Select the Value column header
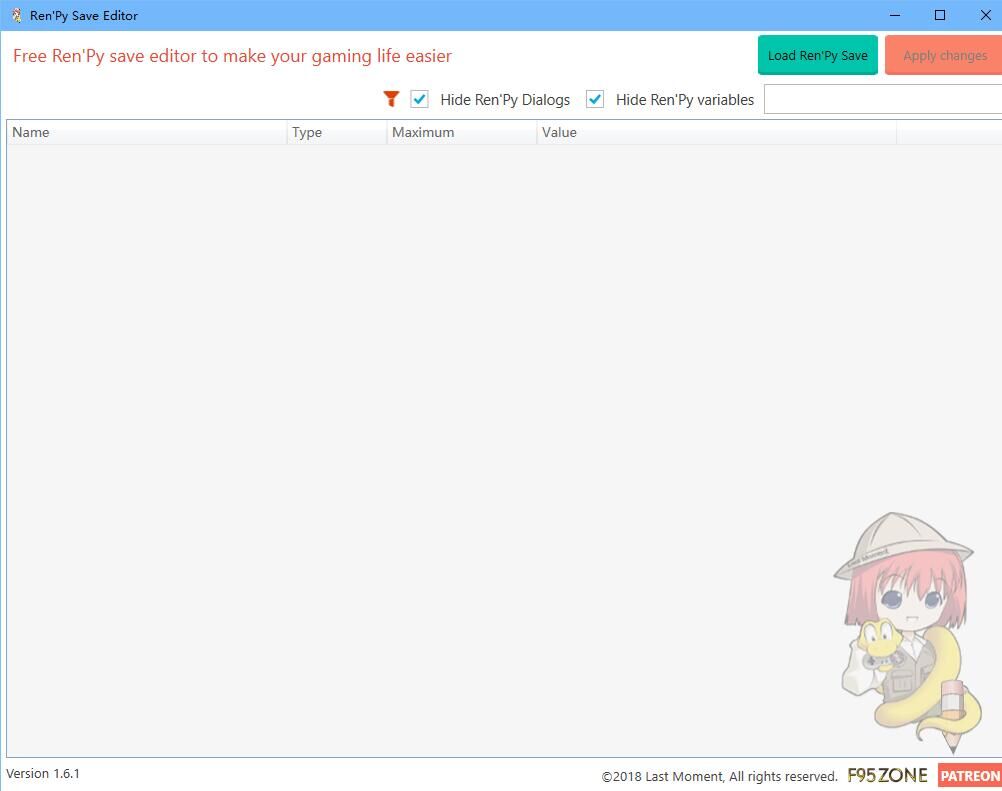 [715, 132]
